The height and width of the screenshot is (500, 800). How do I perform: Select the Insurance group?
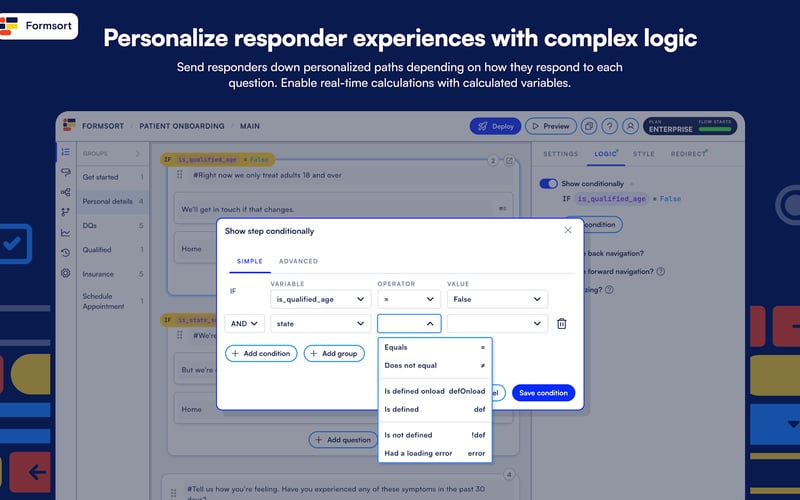point(113,274)
